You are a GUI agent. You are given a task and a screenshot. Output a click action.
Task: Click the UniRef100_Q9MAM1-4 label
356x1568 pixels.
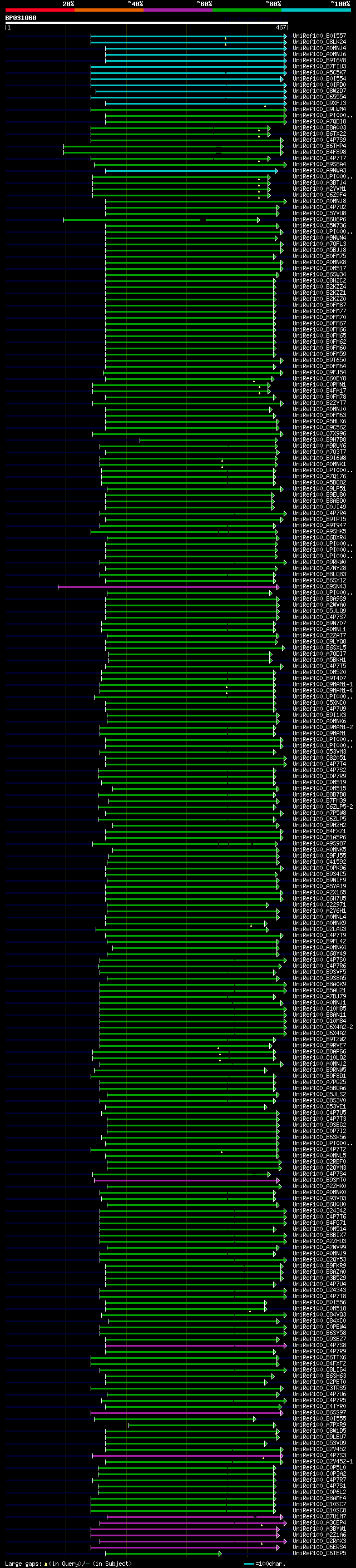323,691
